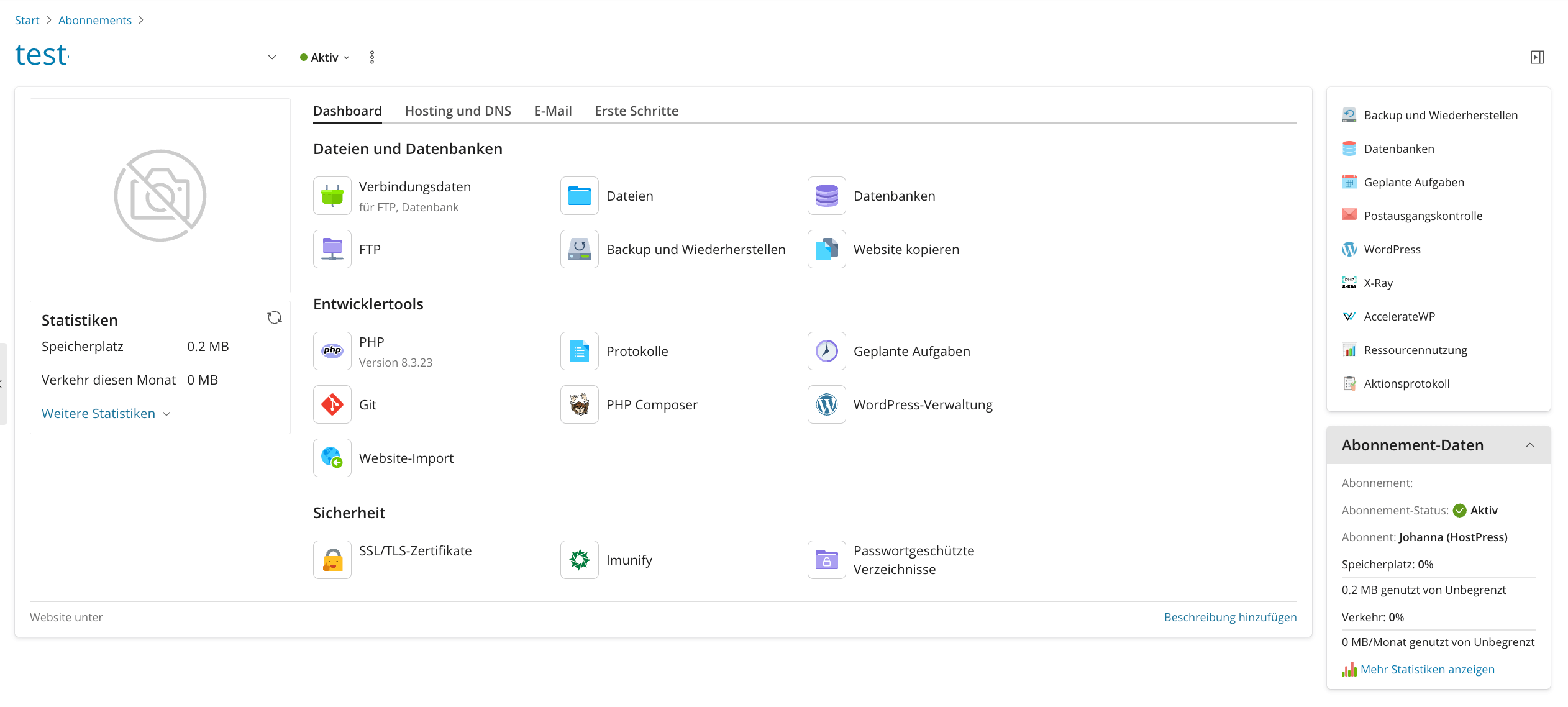Open AccelerateWP from the sidebar icon

point(1349,316)
